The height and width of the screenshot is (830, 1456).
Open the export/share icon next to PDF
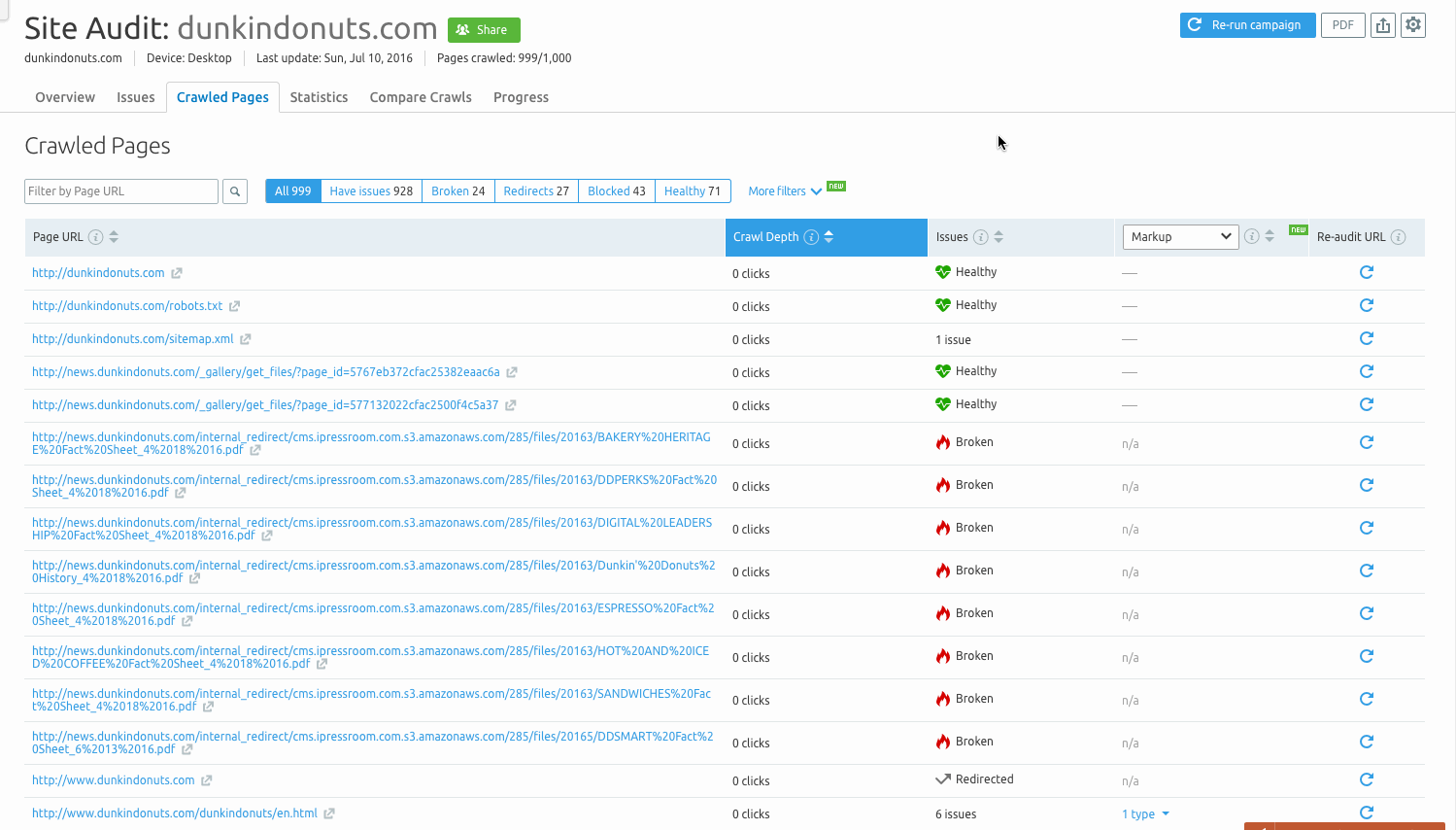(x=1383, y=25)
